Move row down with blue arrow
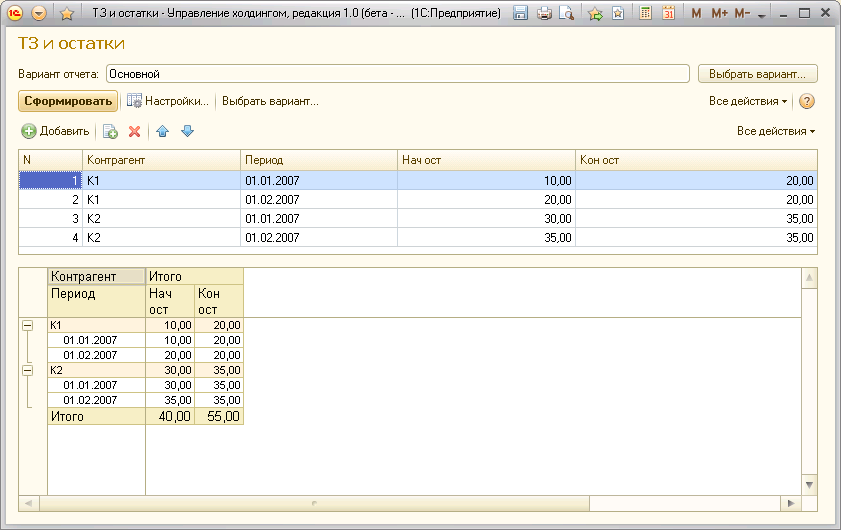 (187, 131)
